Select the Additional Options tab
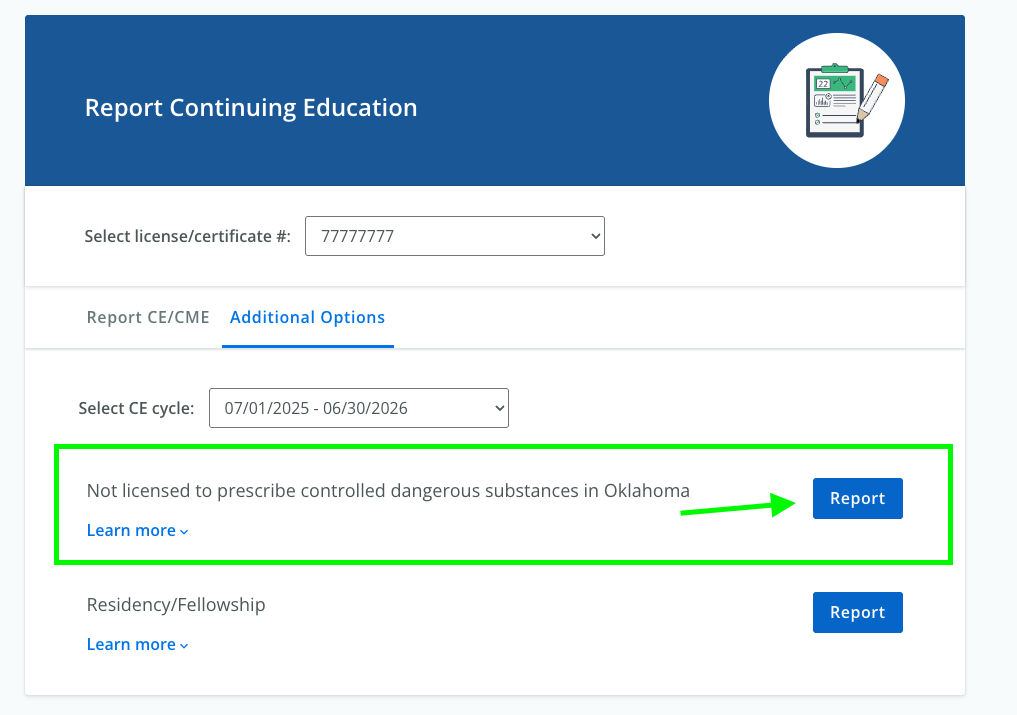 point(307,317)
